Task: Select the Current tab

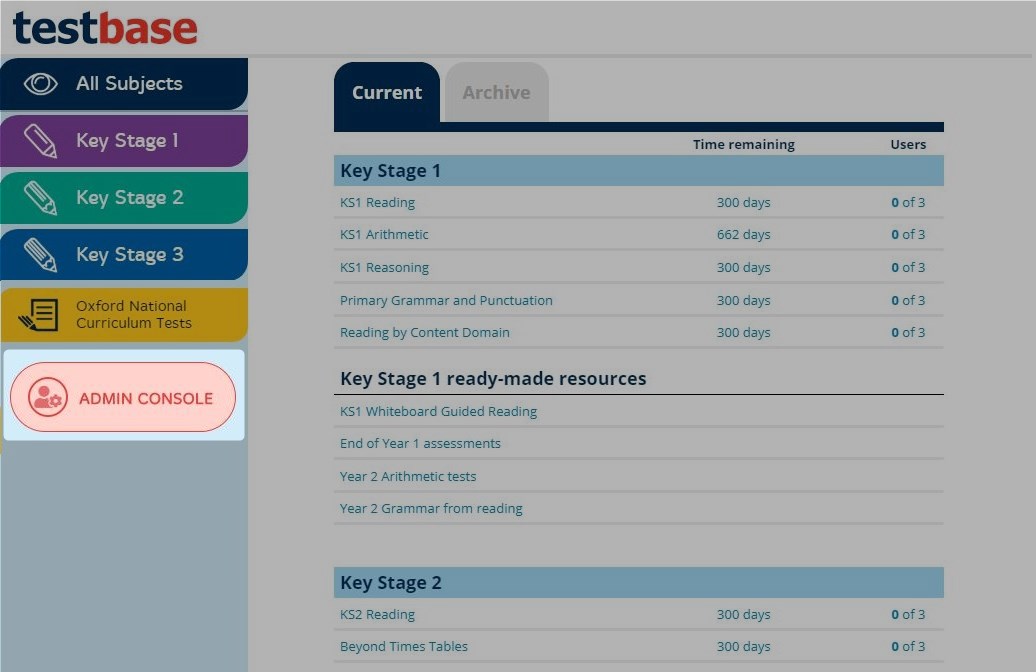Action: pyautogui.click(x=386, y=93)
